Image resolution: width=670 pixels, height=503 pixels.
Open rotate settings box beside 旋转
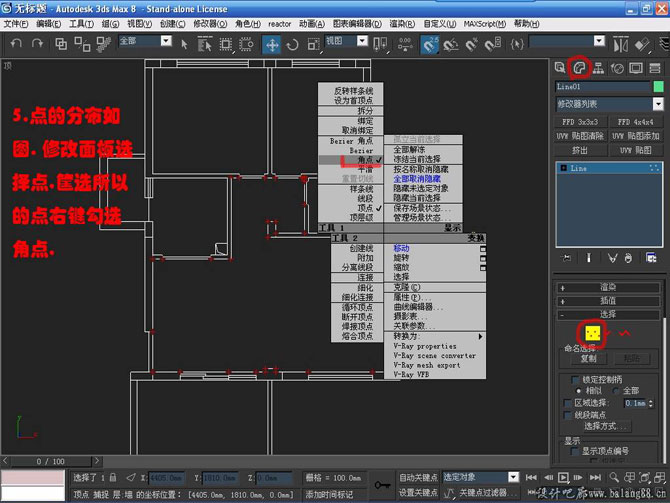(483, 259)
